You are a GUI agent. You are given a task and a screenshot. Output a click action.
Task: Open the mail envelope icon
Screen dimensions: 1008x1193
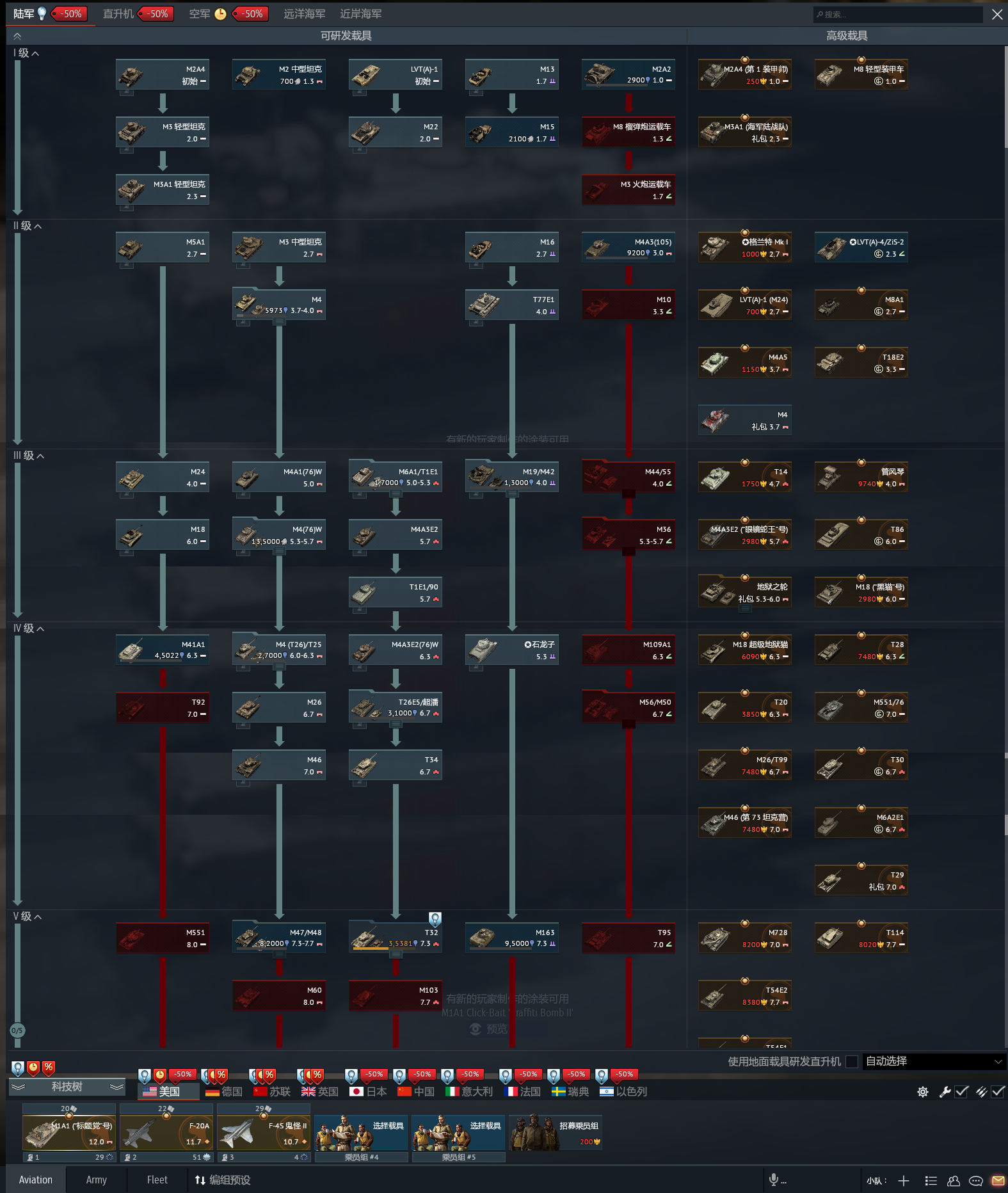[x=998, y=1181]
